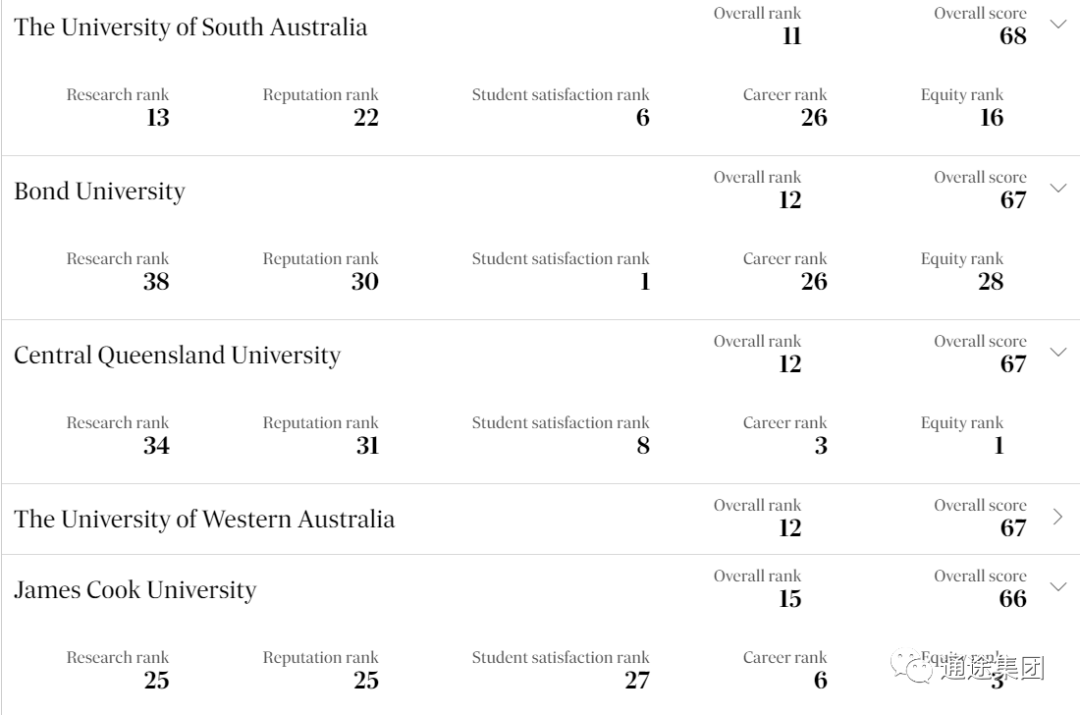Screen dimensions: 1080x715
Task: Collapse The University of South Australia row
Action: [x=1058, y=24]
